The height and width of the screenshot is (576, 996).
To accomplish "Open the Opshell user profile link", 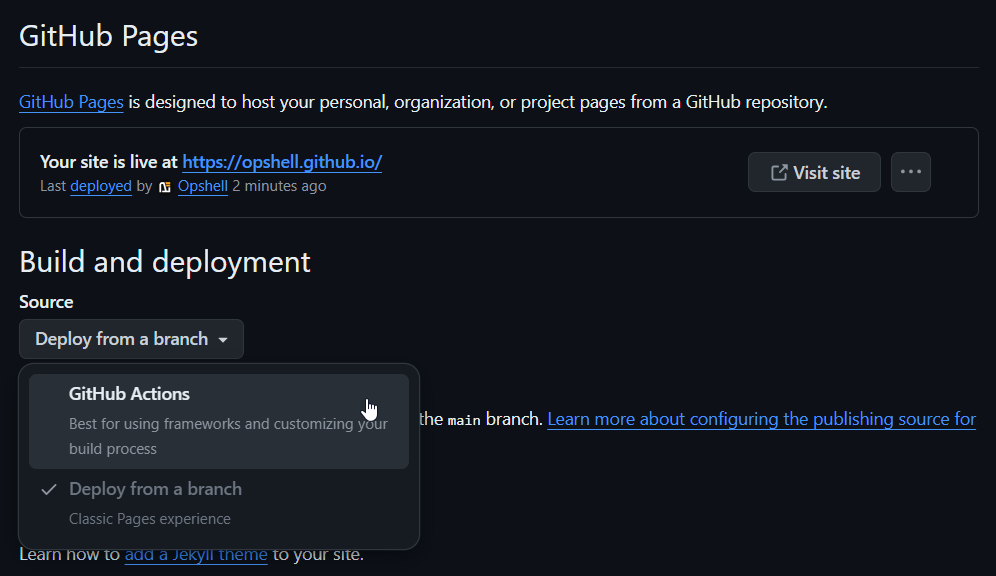I will pos(203,186).
